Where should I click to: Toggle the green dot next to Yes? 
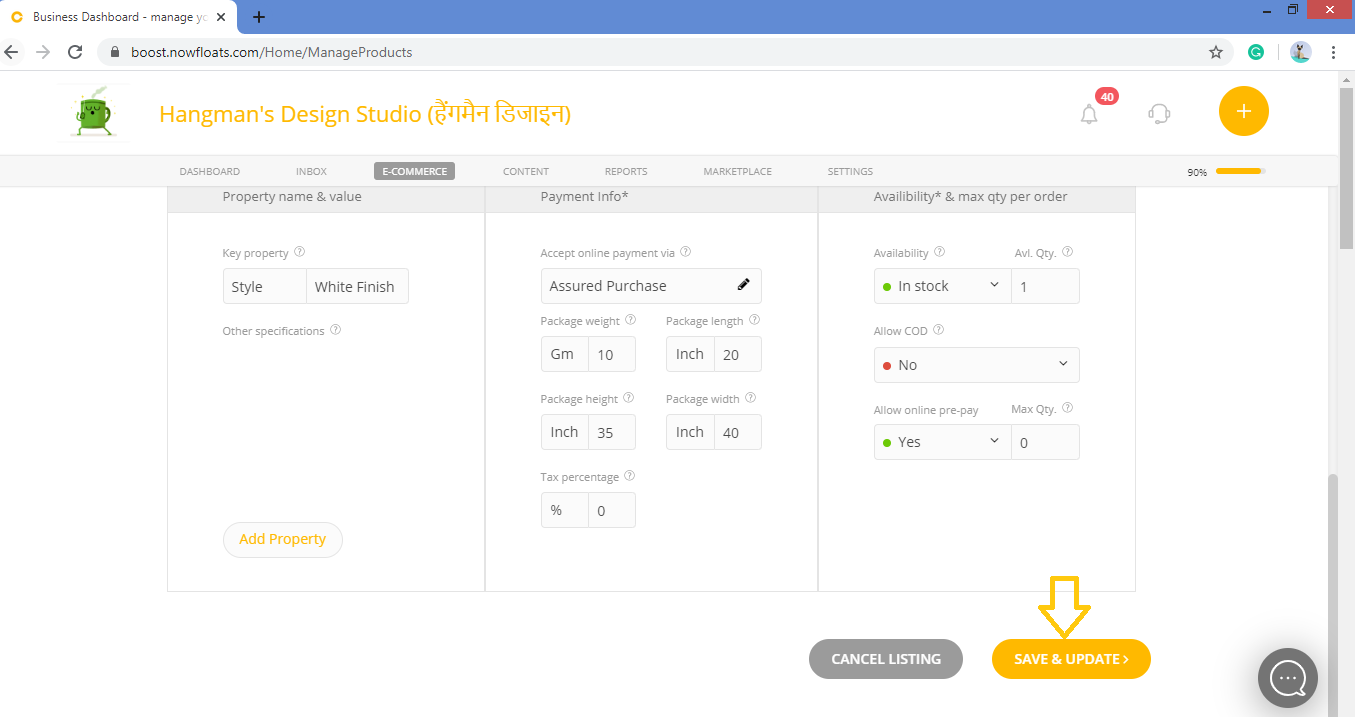(889, 441)
